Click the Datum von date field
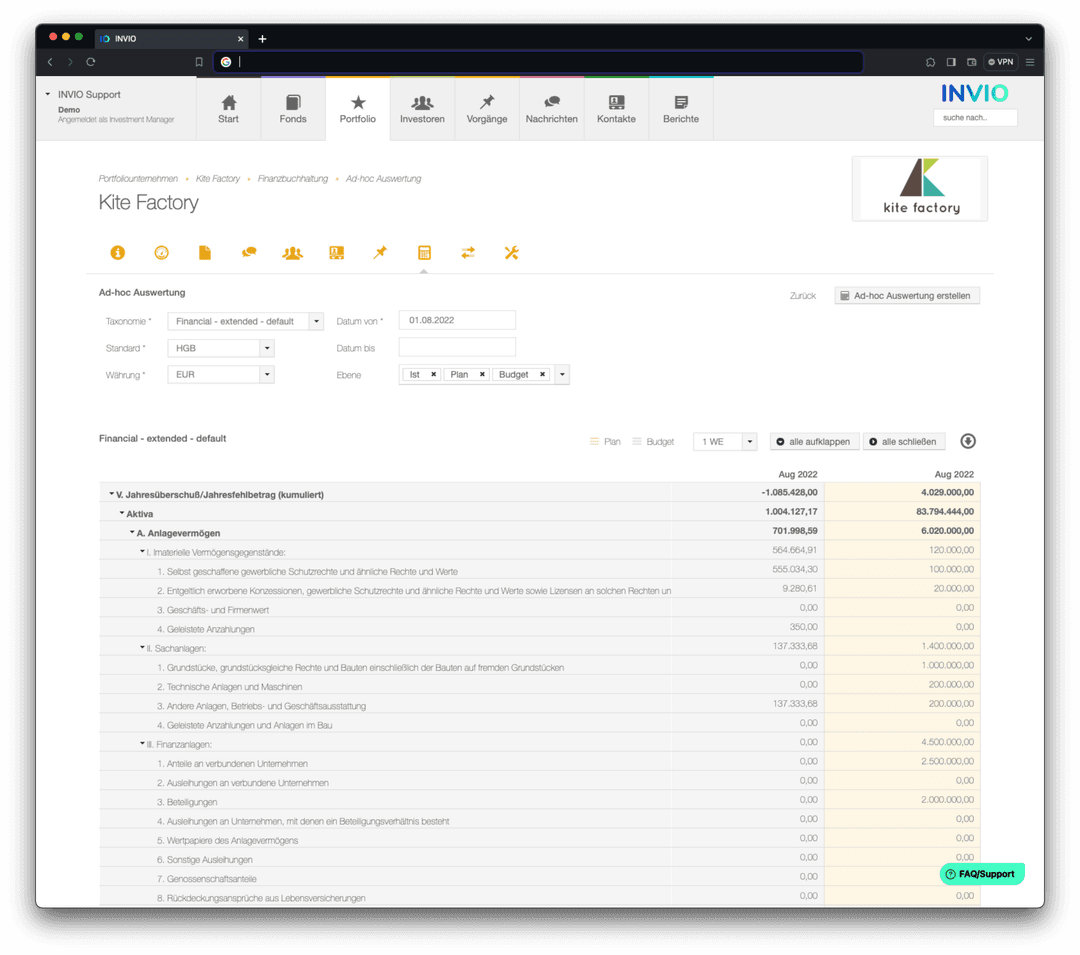 [457, 320]
